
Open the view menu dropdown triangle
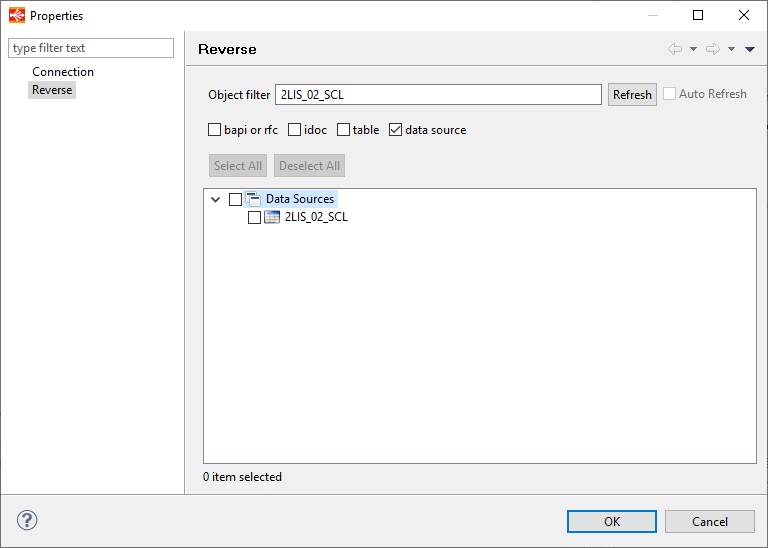749,49
